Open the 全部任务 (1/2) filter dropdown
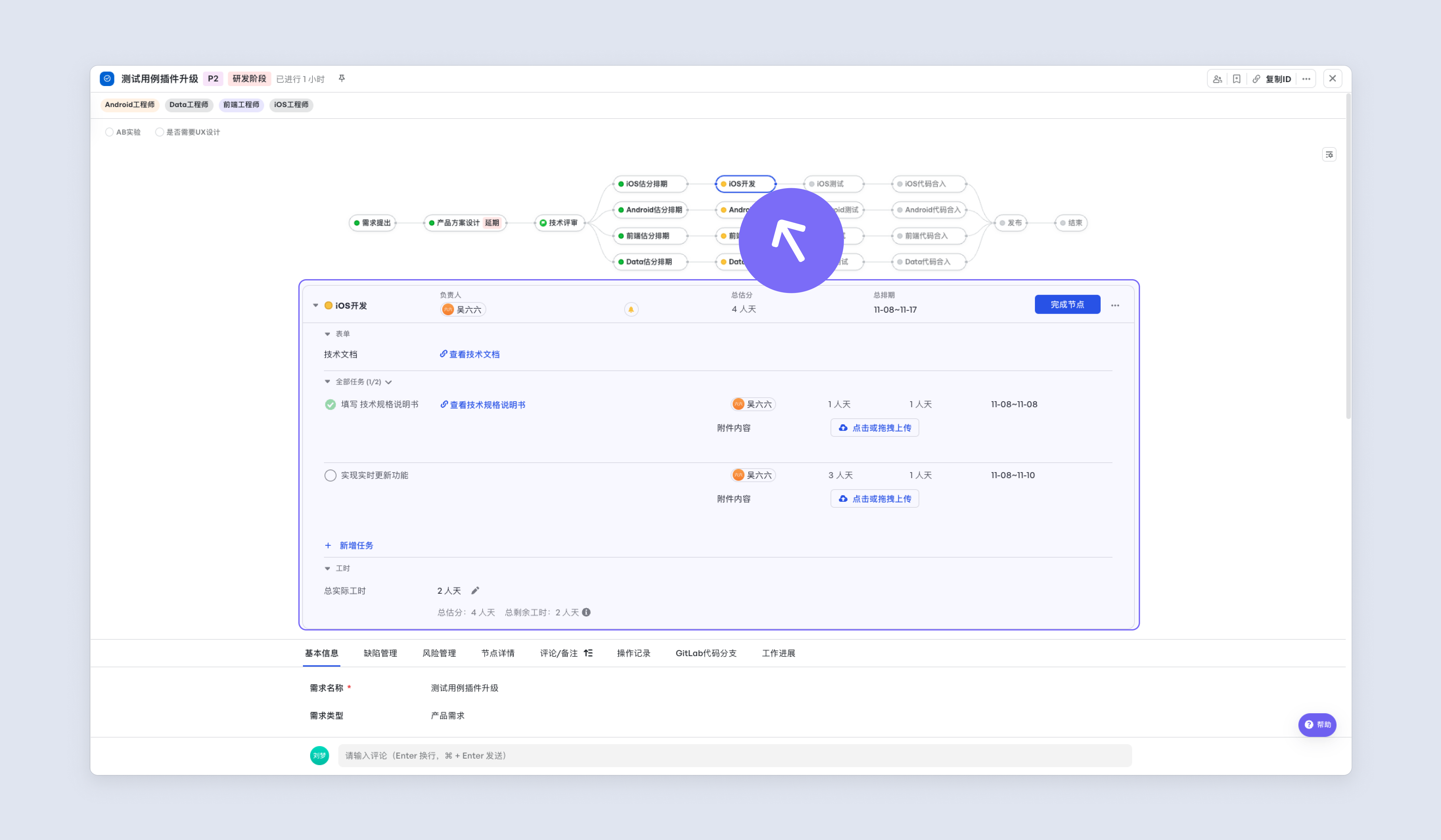Viewport: 1441px width, 840px height. [x=388, y=382]
